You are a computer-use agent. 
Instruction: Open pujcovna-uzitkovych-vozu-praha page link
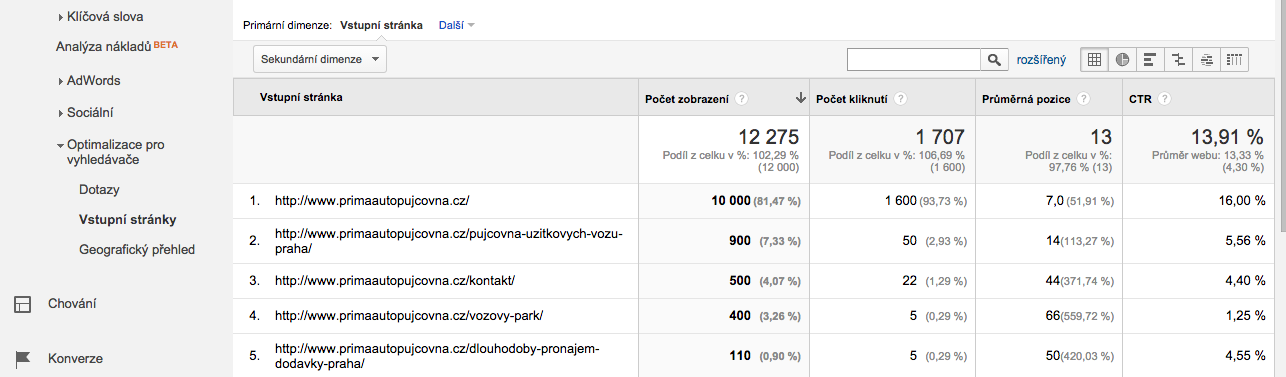click(x=449, y=242)
